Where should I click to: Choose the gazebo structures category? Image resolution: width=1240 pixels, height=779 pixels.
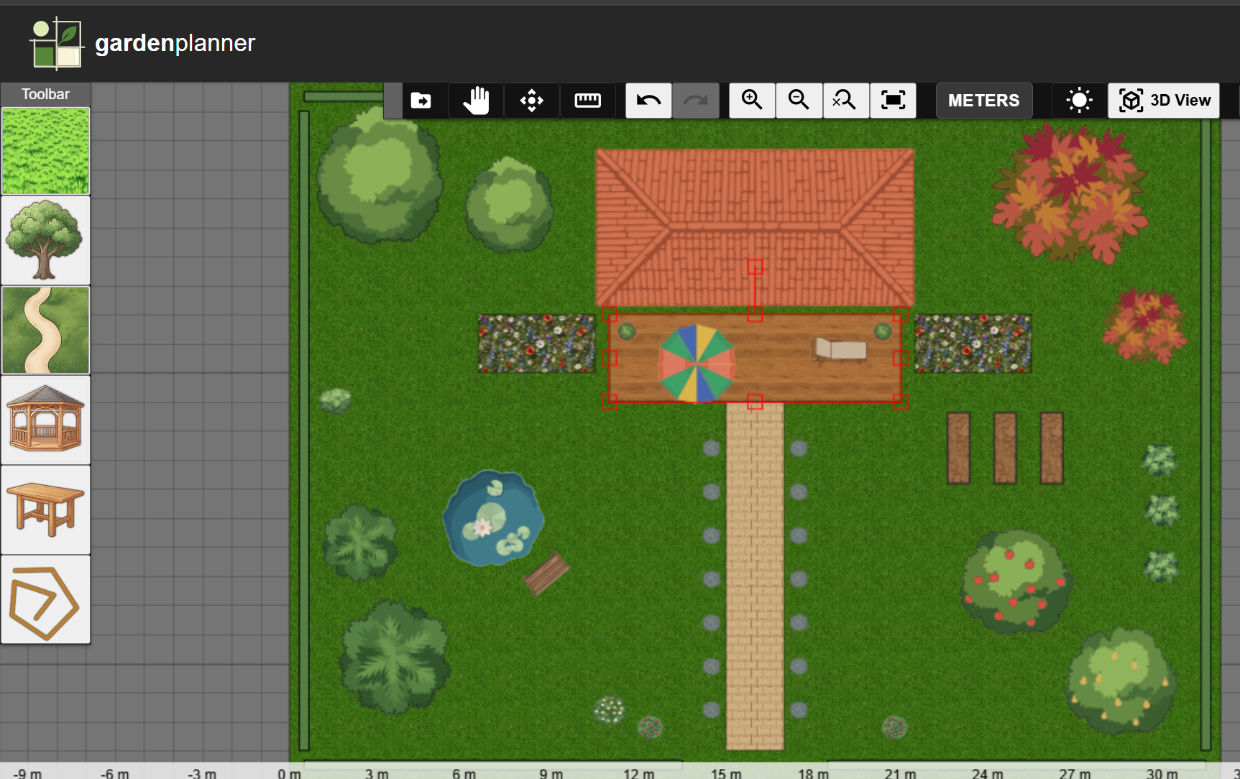pos(46,420)
